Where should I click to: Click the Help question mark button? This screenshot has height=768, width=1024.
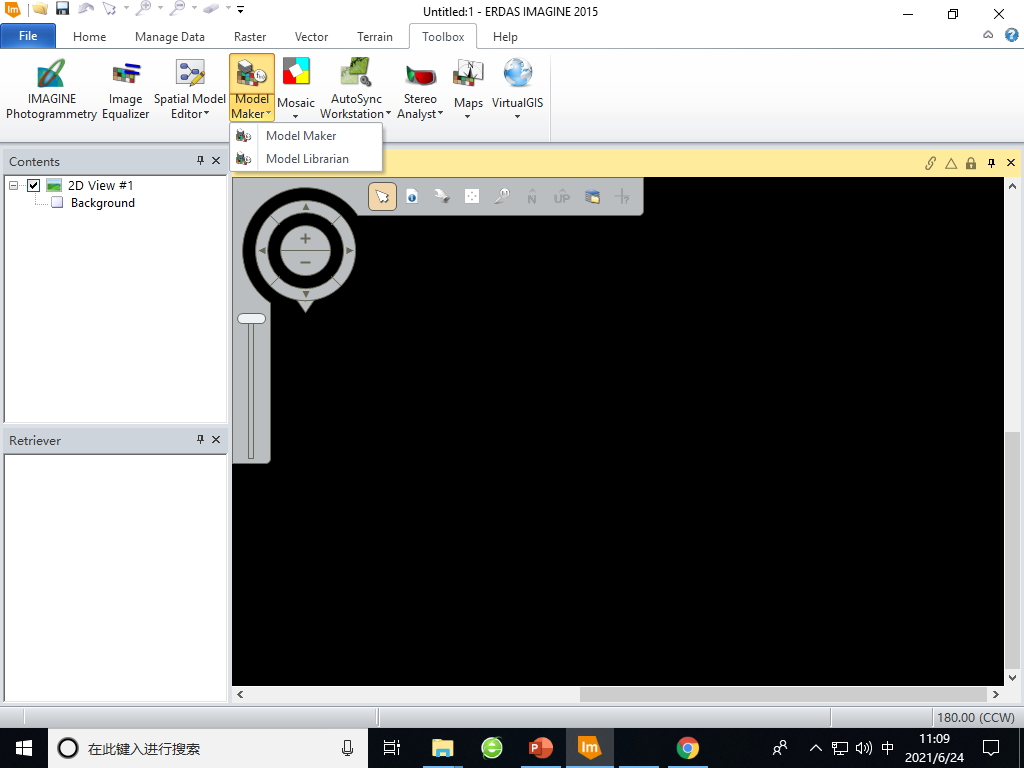pos(1010,36)
